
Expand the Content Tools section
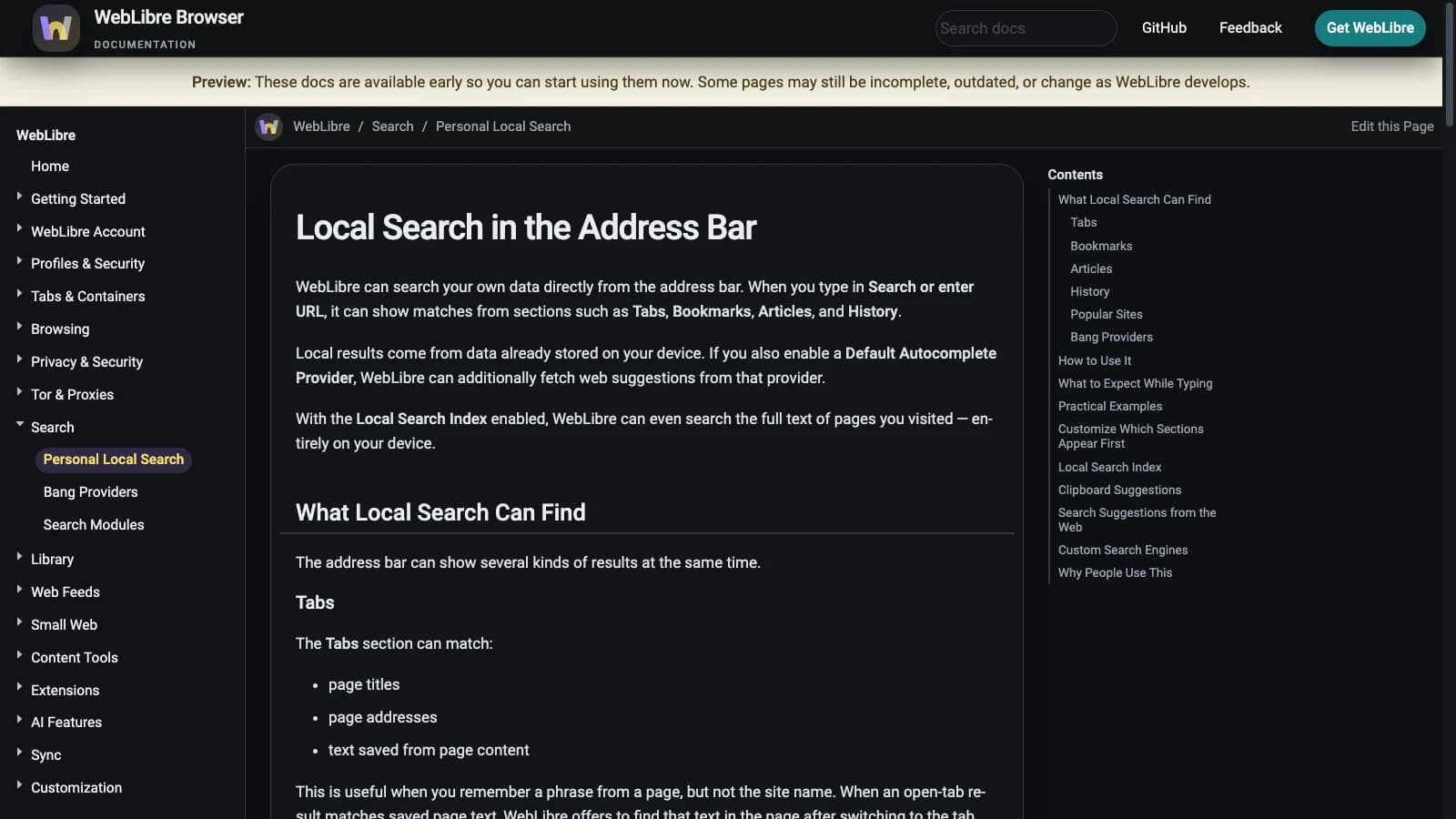(x=19, y=655)
